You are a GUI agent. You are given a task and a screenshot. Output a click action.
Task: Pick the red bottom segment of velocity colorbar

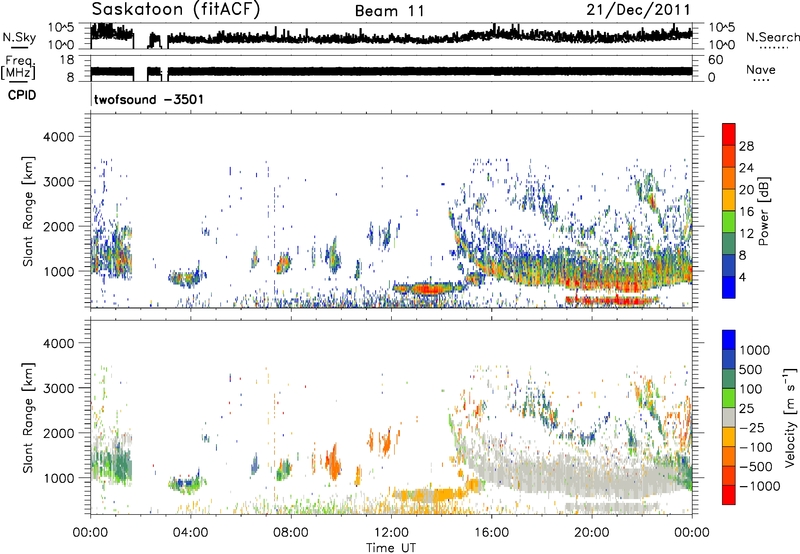(729, 495)
